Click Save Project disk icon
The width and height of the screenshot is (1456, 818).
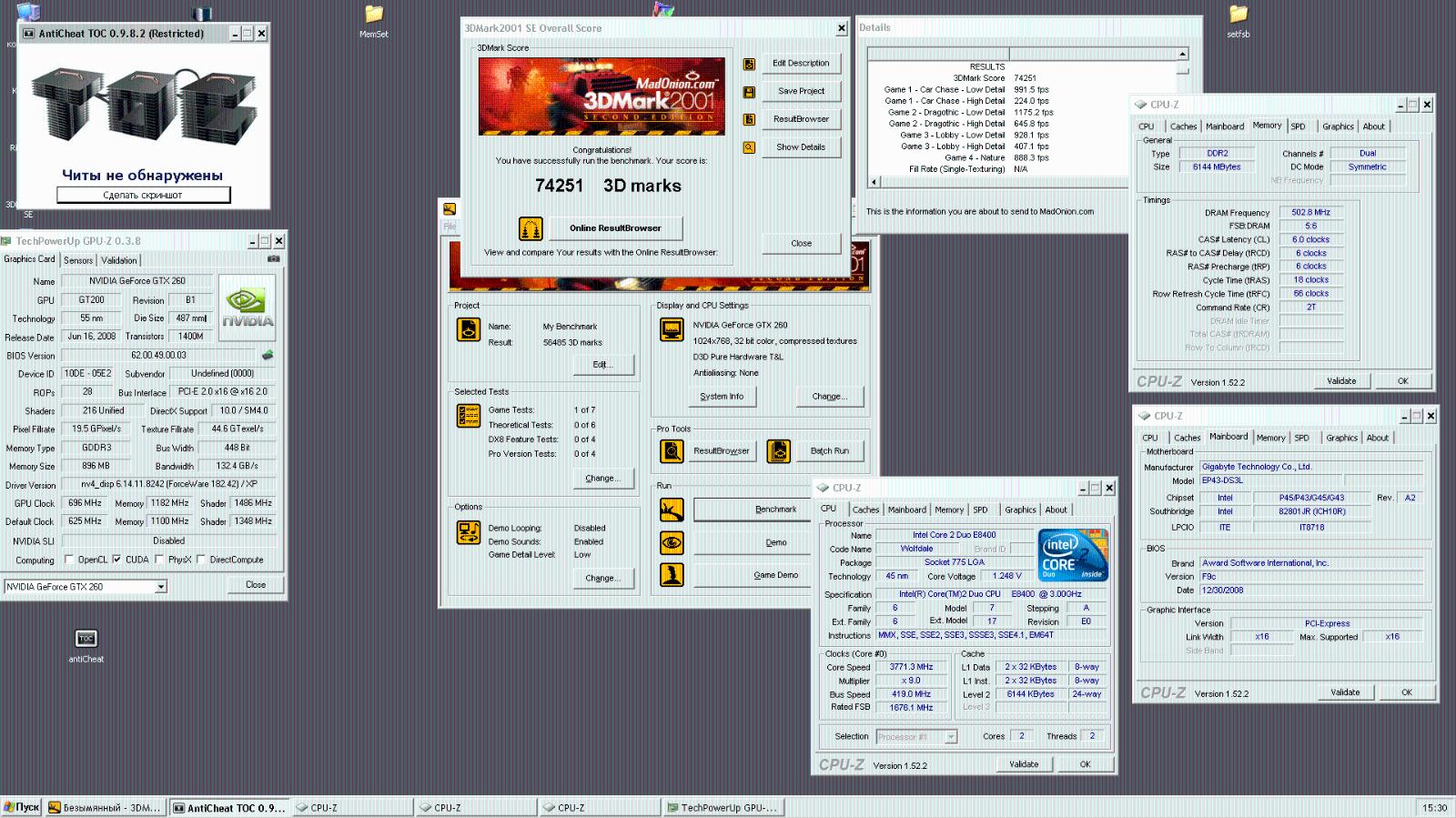pyautogui.click(x=749, y=92)
